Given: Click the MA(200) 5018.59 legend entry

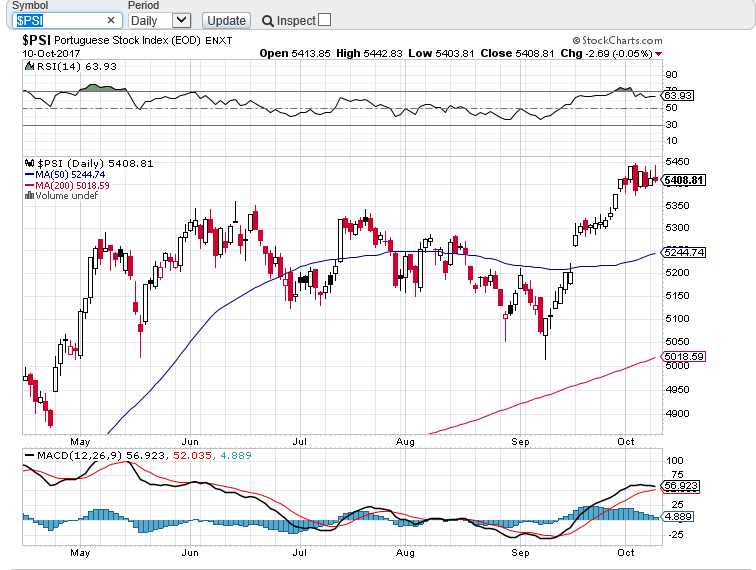Looking at the screenshot, I should click(x=67, y=185).
